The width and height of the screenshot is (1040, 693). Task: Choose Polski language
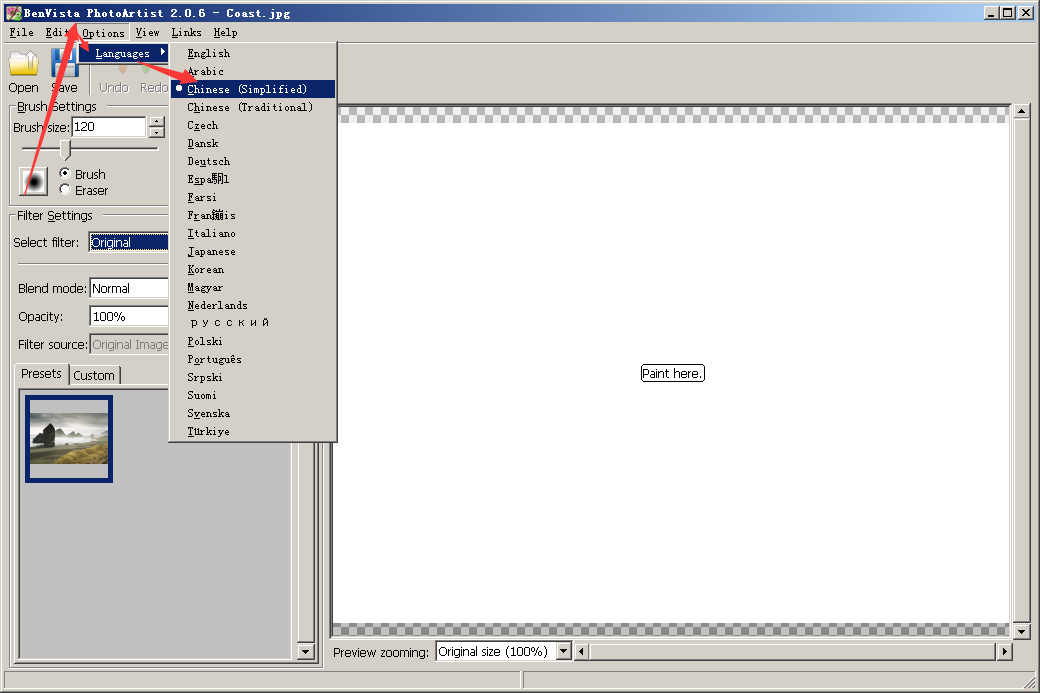(253, 341)
